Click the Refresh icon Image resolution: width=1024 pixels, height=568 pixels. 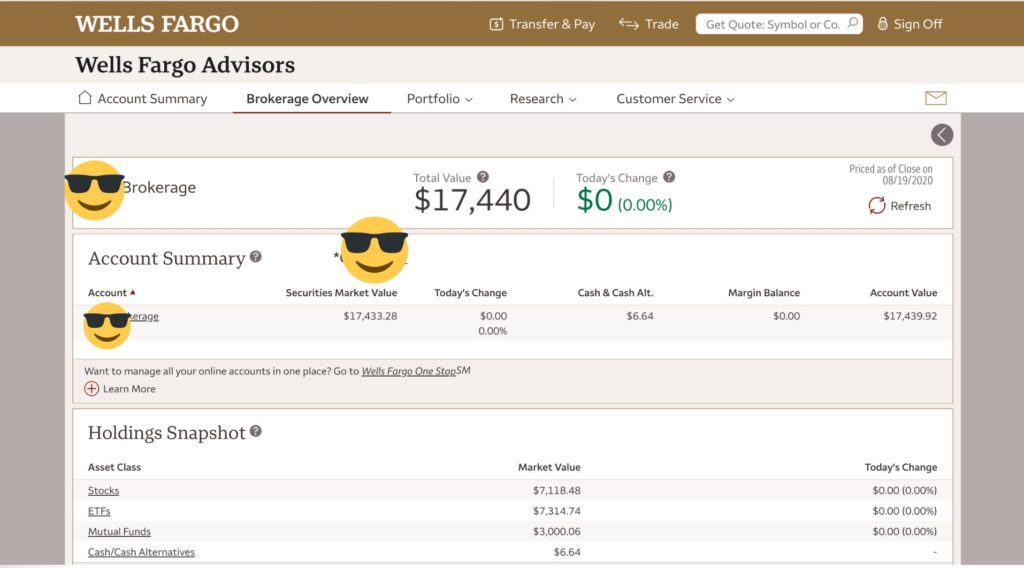[x=877, y=205]
